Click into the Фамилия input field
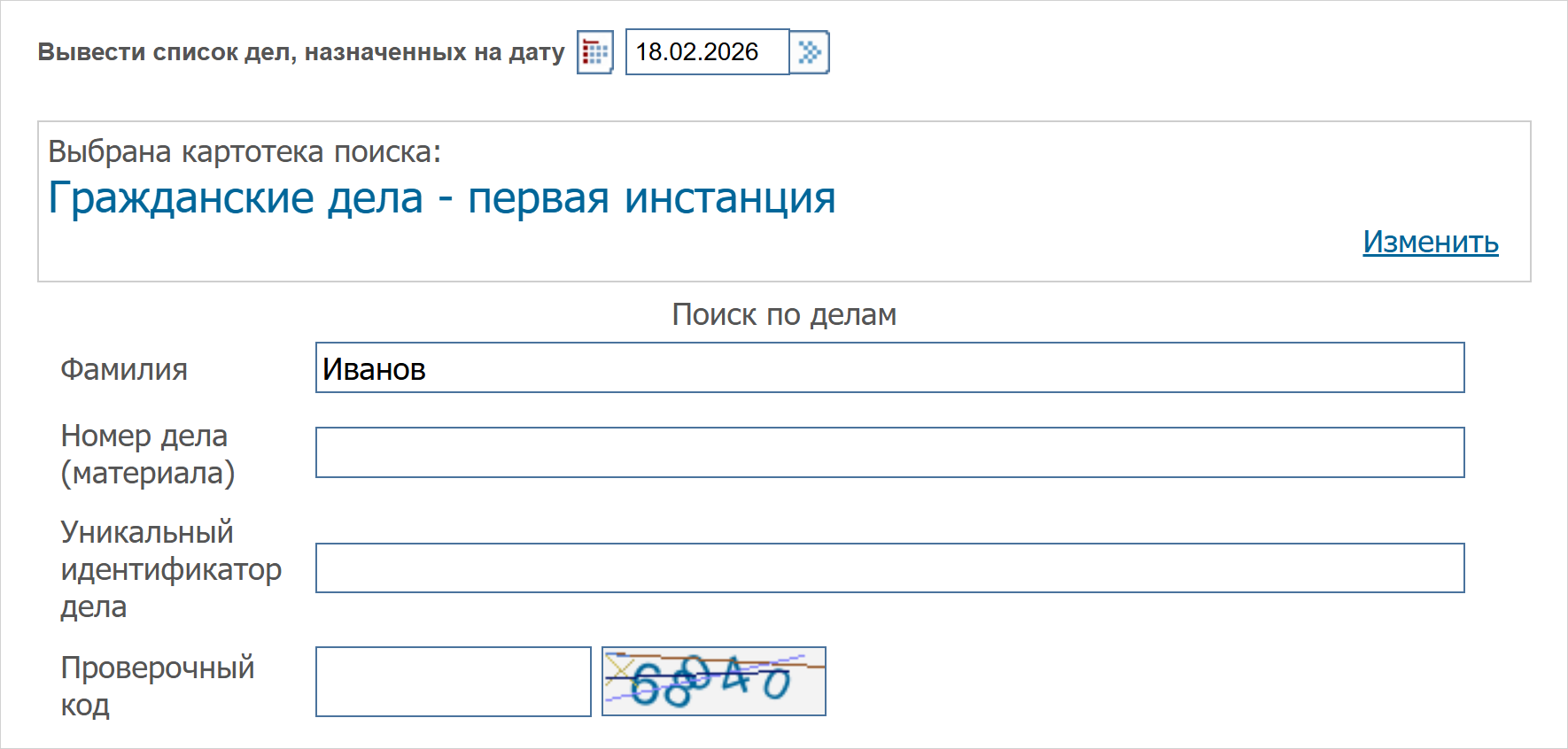 click(x=889, y=367)
